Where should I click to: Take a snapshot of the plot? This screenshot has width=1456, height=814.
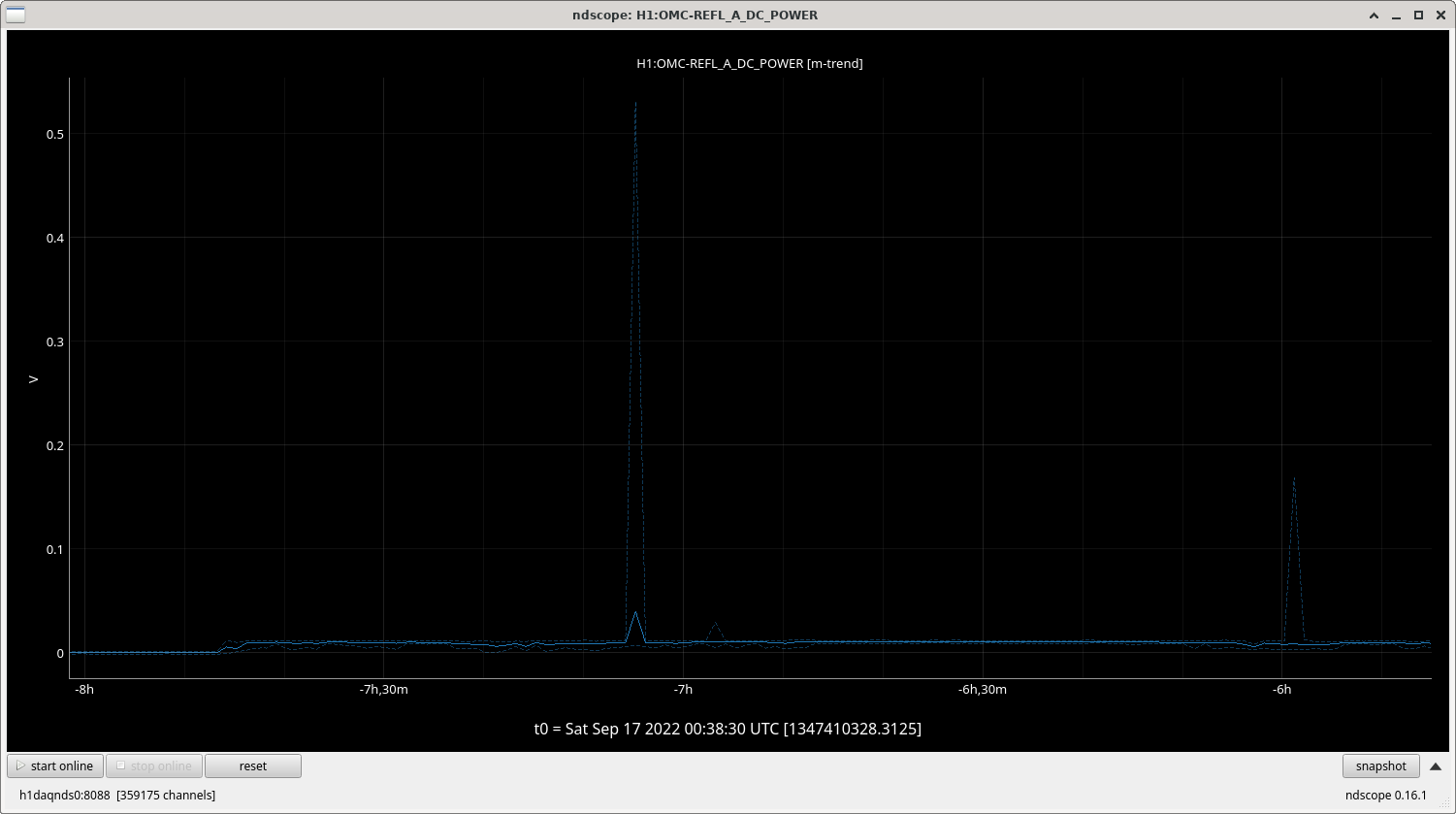point(1381,765)
